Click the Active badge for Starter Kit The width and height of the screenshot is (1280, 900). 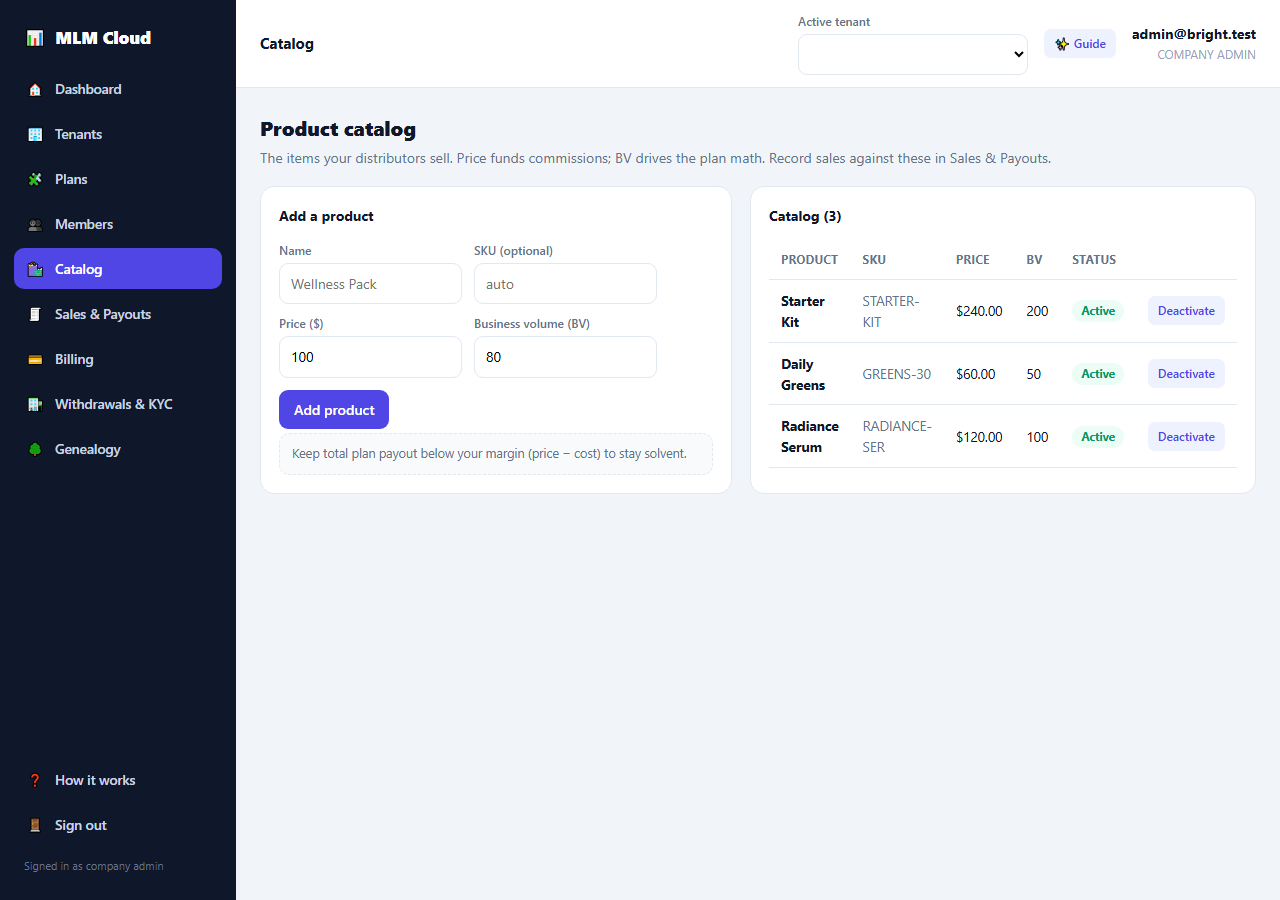point(1098,311)
